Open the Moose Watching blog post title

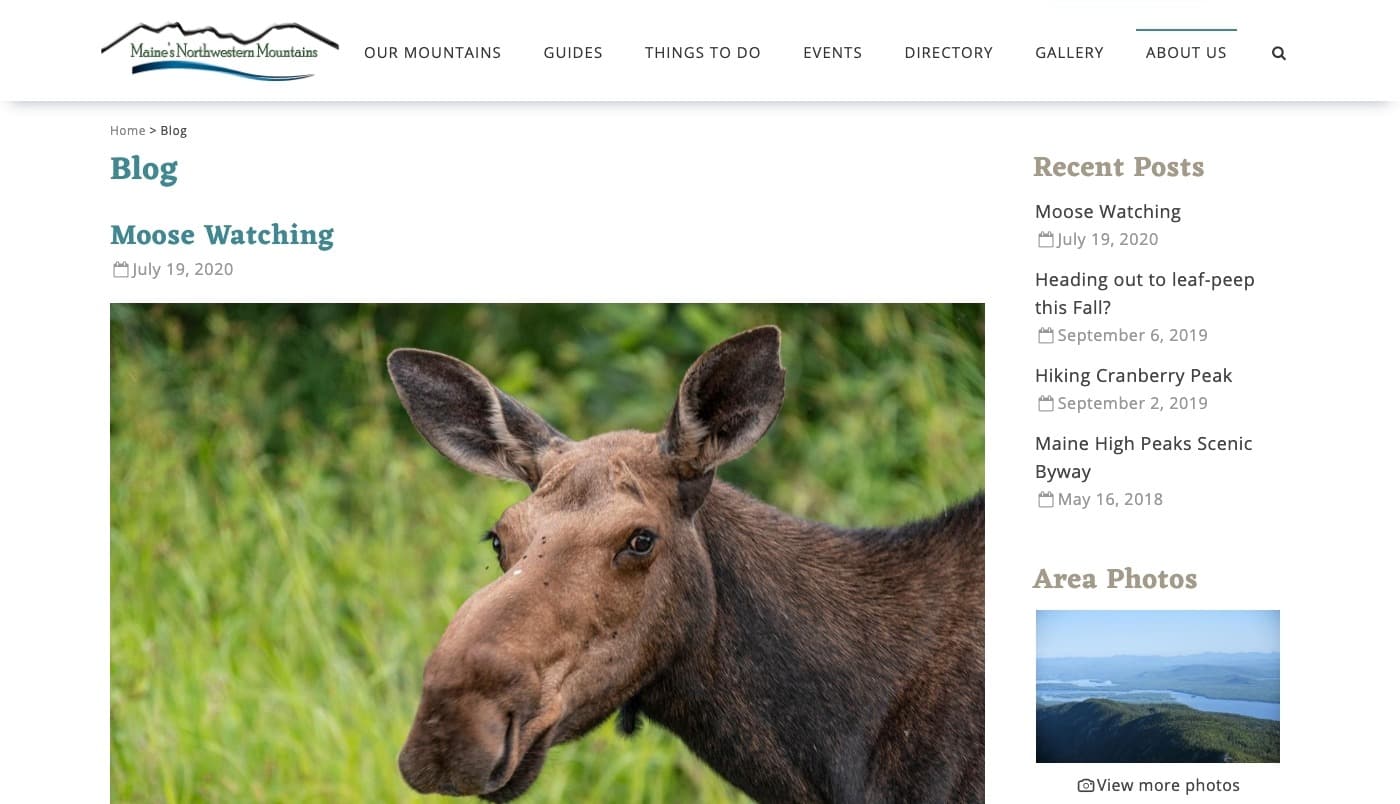(222, 235)
